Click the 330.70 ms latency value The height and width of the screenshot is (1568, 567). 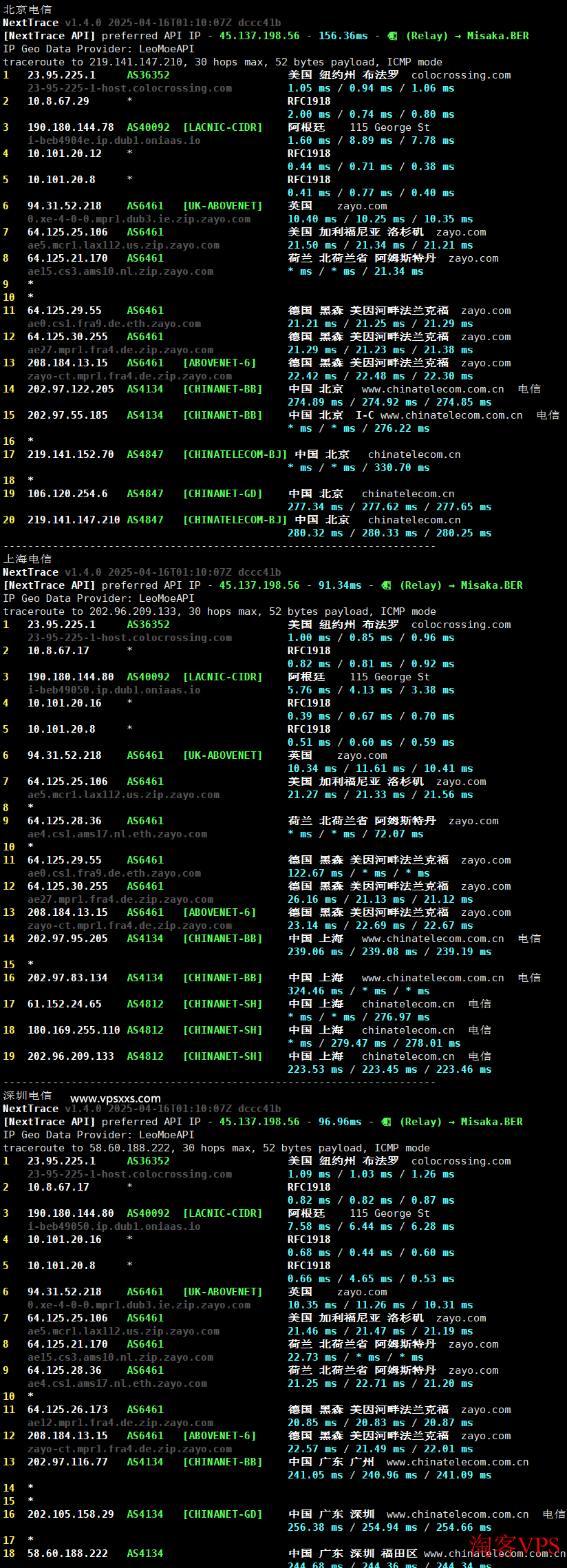pos(402,468)
